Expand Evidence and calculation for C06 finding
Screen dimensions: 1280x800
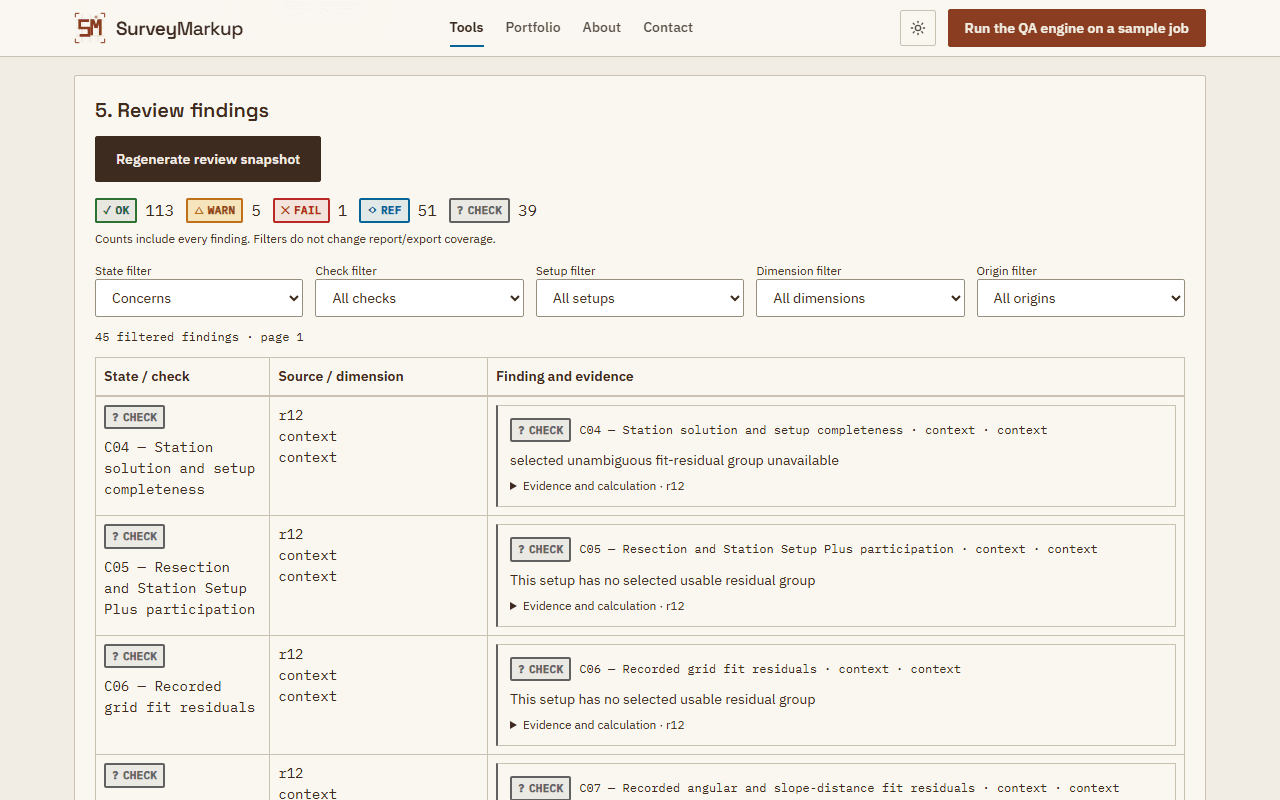point(597,725)
